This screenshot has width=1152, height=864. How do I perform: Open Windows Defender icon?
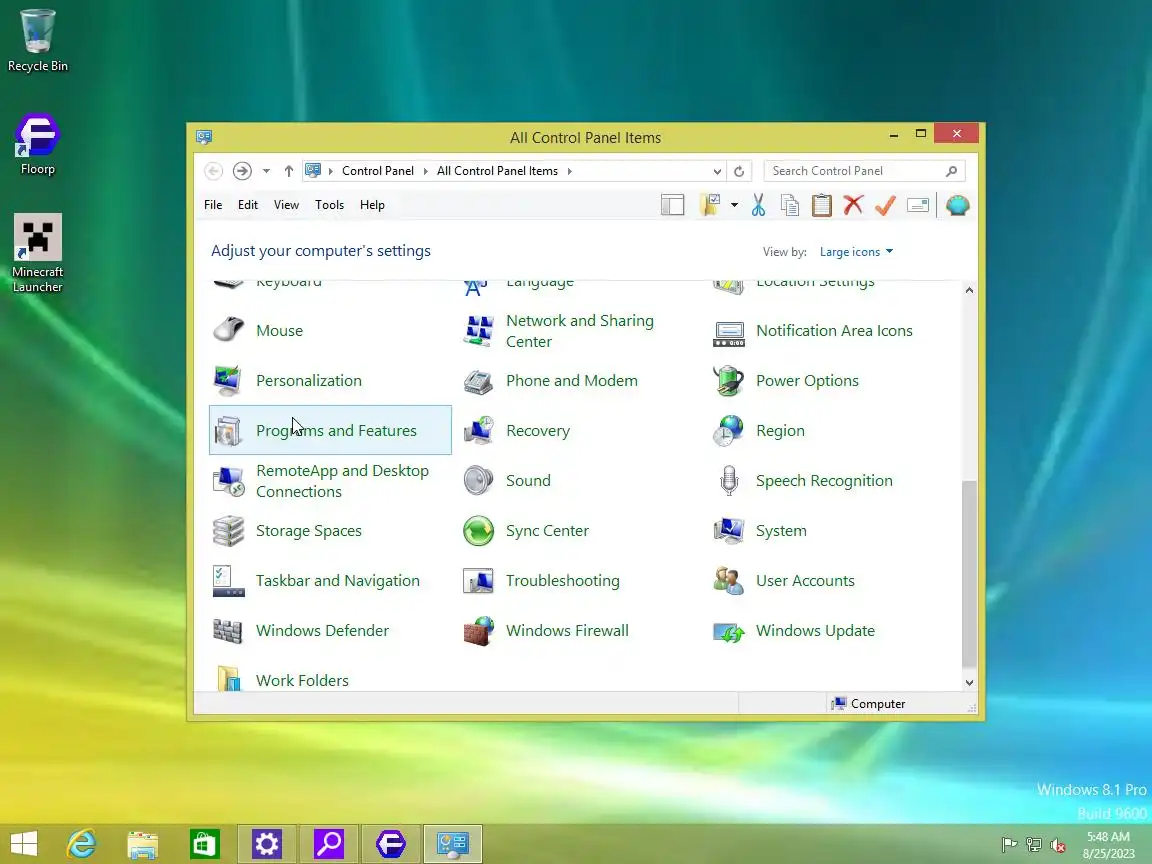click(x=228, y=630)
